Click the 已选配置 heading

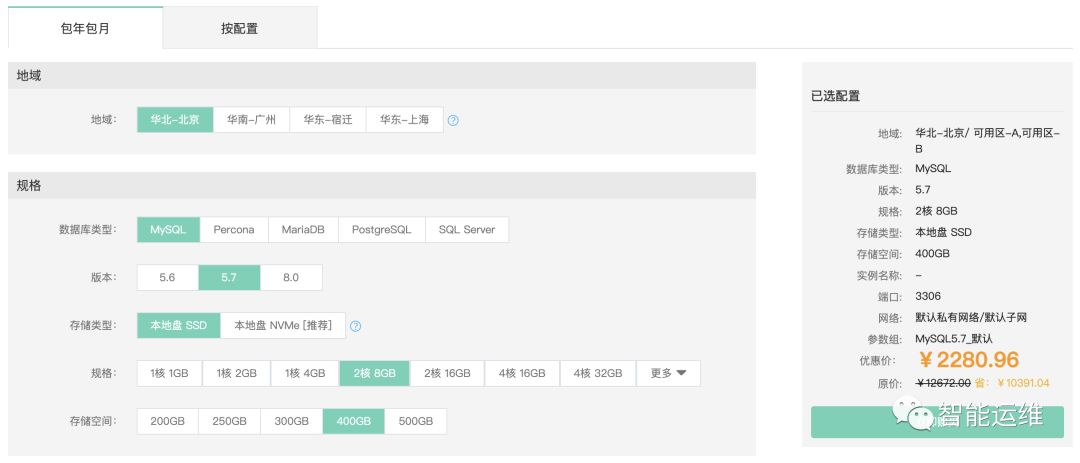(x=835, y=96)
